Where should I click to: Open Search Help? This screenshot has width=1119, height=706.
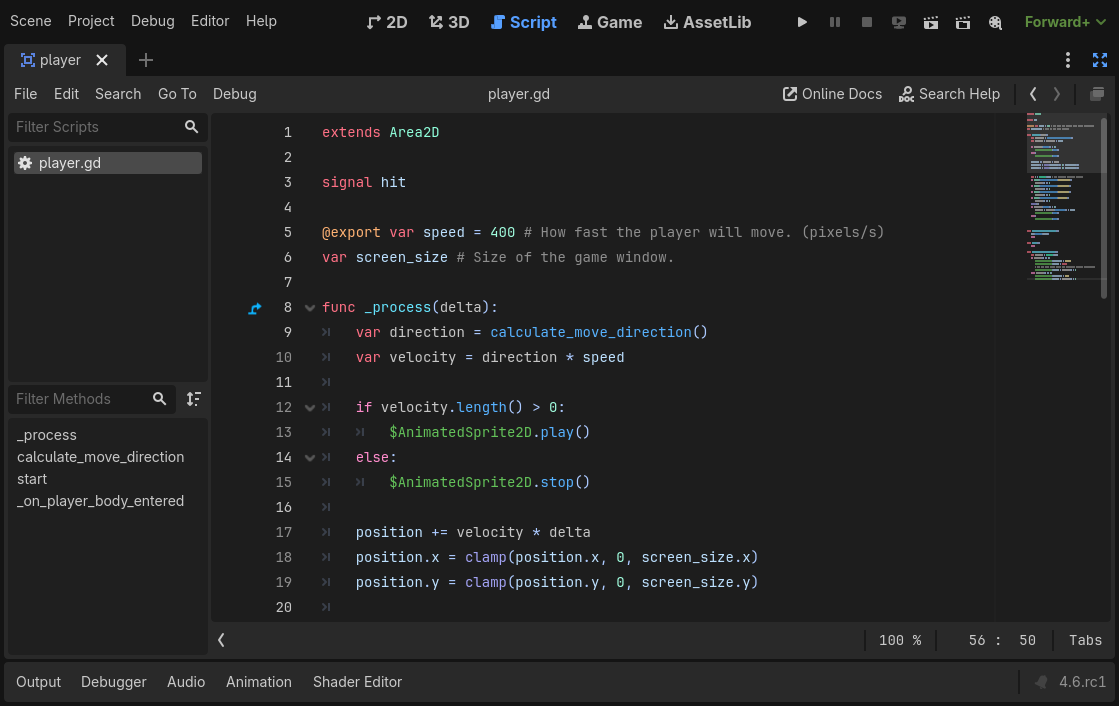[x=949, y=93]
